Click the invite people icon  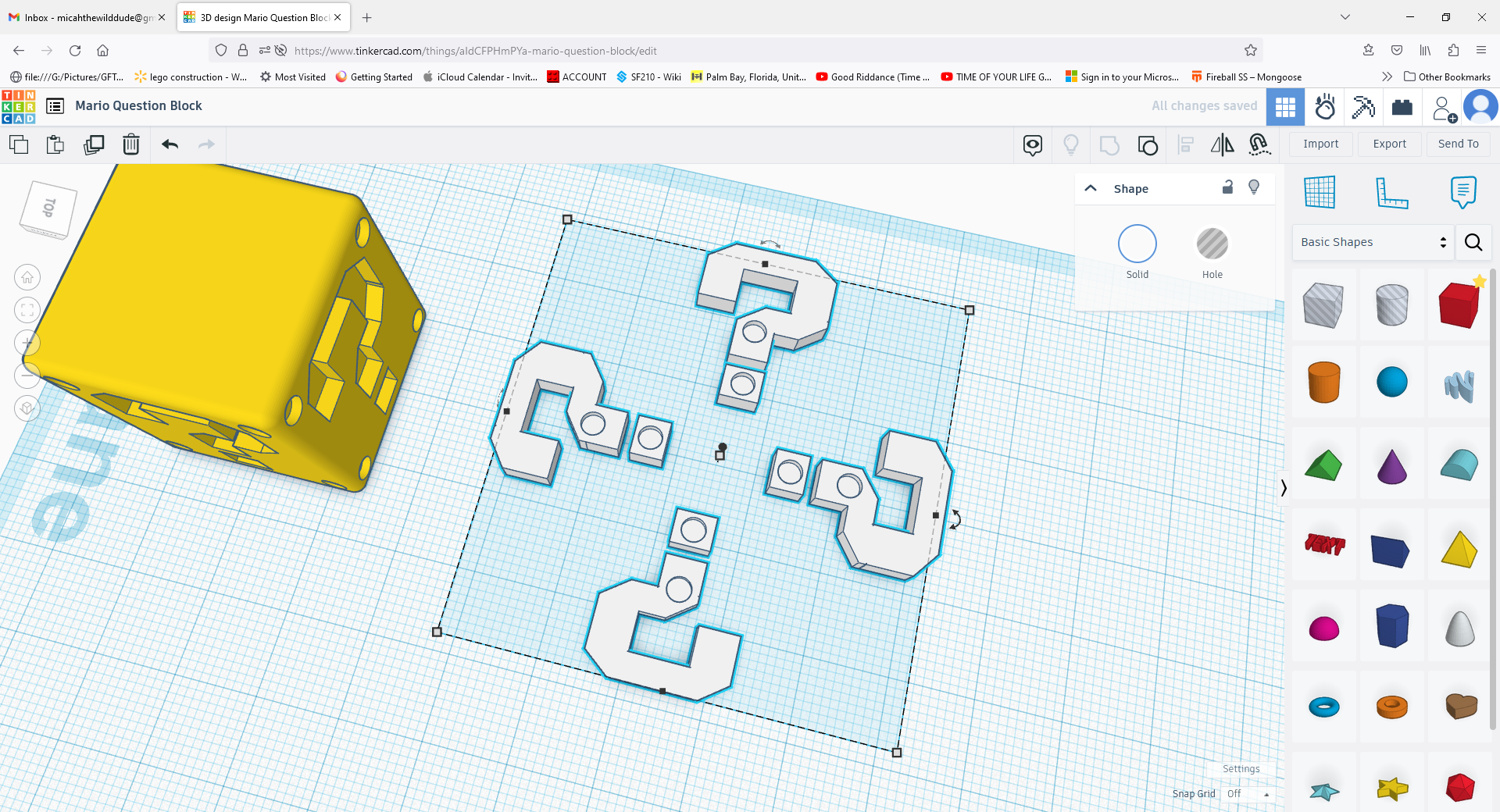[1445, 109]
